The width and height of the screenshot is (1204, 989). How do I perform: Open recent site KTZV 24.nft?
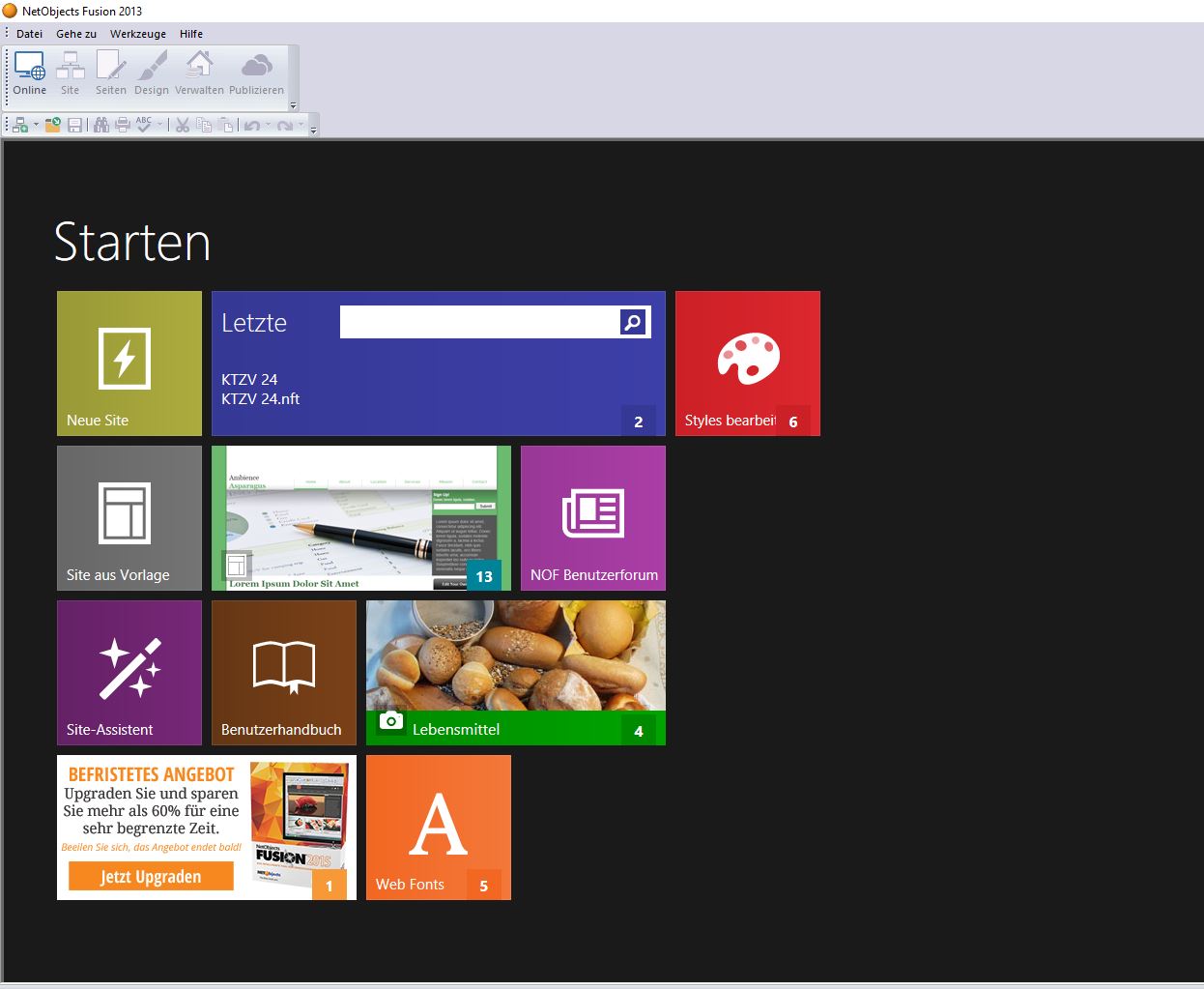[x=260, y=398]
